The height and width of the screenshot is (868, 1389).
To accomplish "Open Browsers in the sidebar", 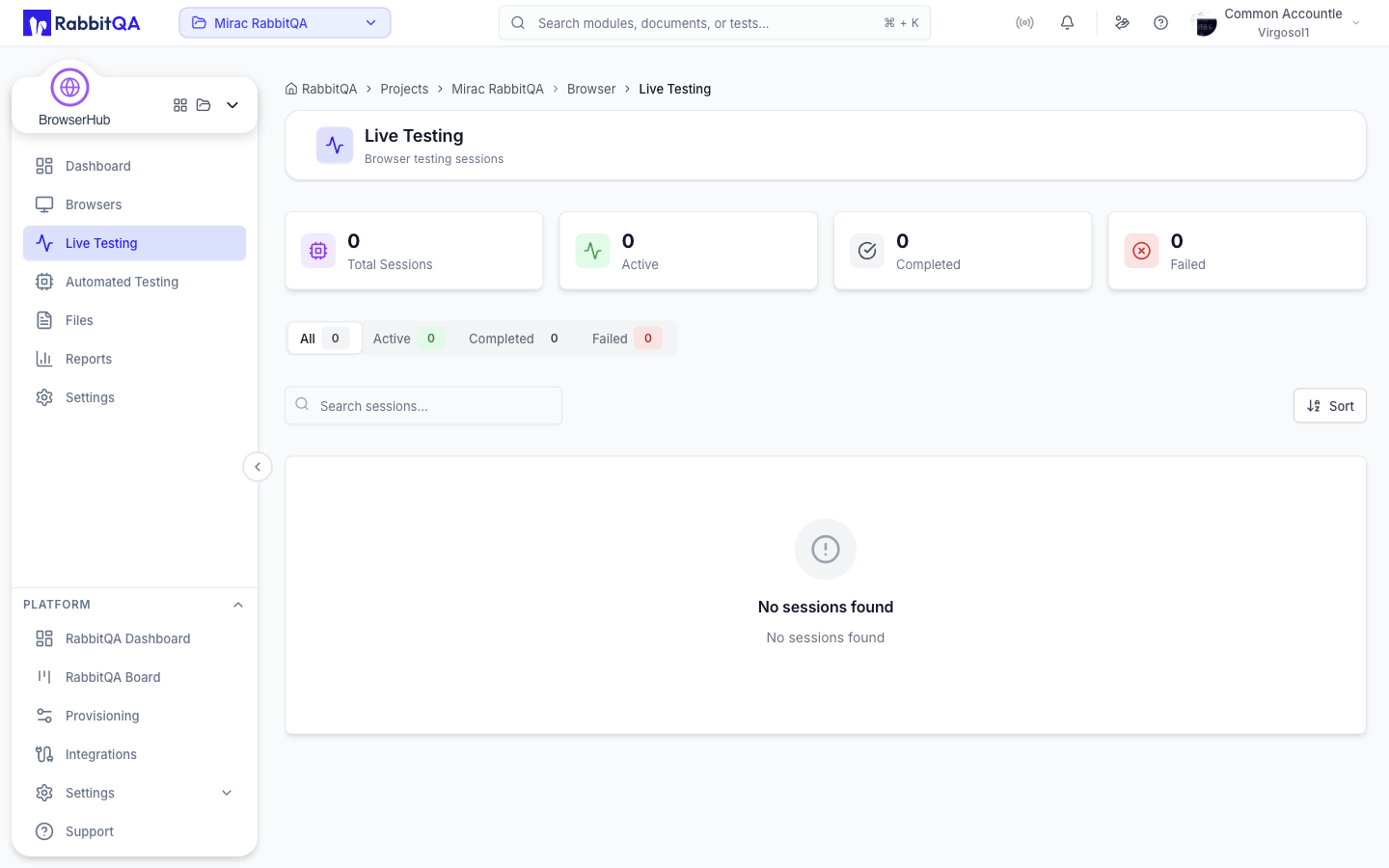I will pos(134,204).
